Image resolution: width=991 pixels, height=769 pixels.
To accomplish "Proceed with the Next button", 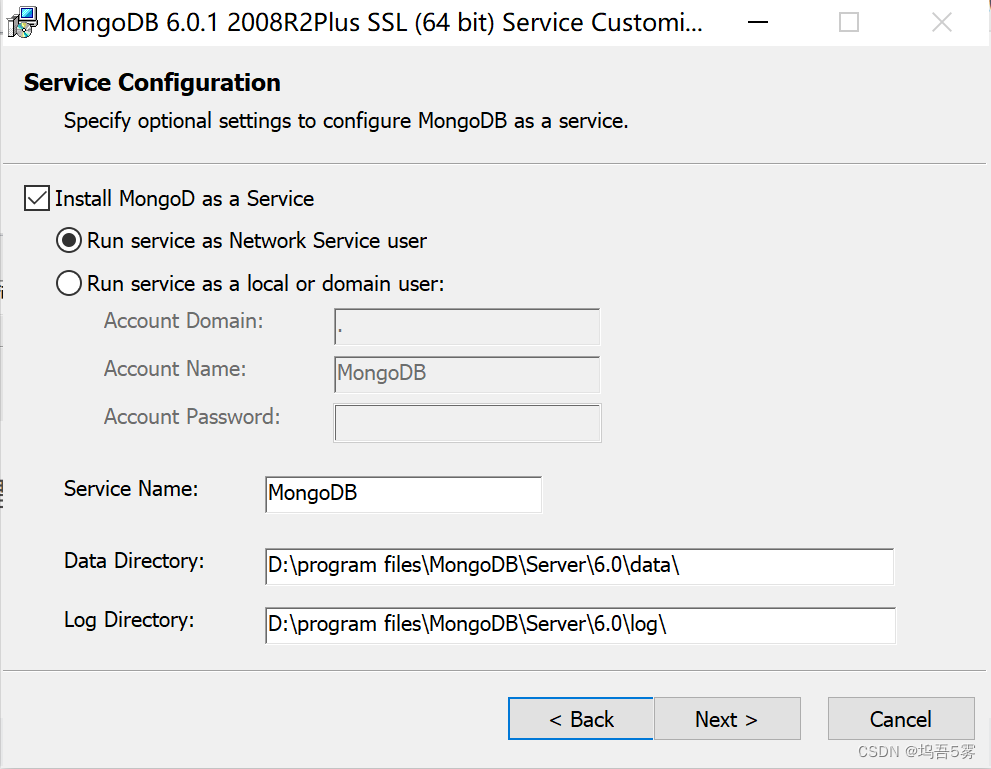I will click(727, 718).
